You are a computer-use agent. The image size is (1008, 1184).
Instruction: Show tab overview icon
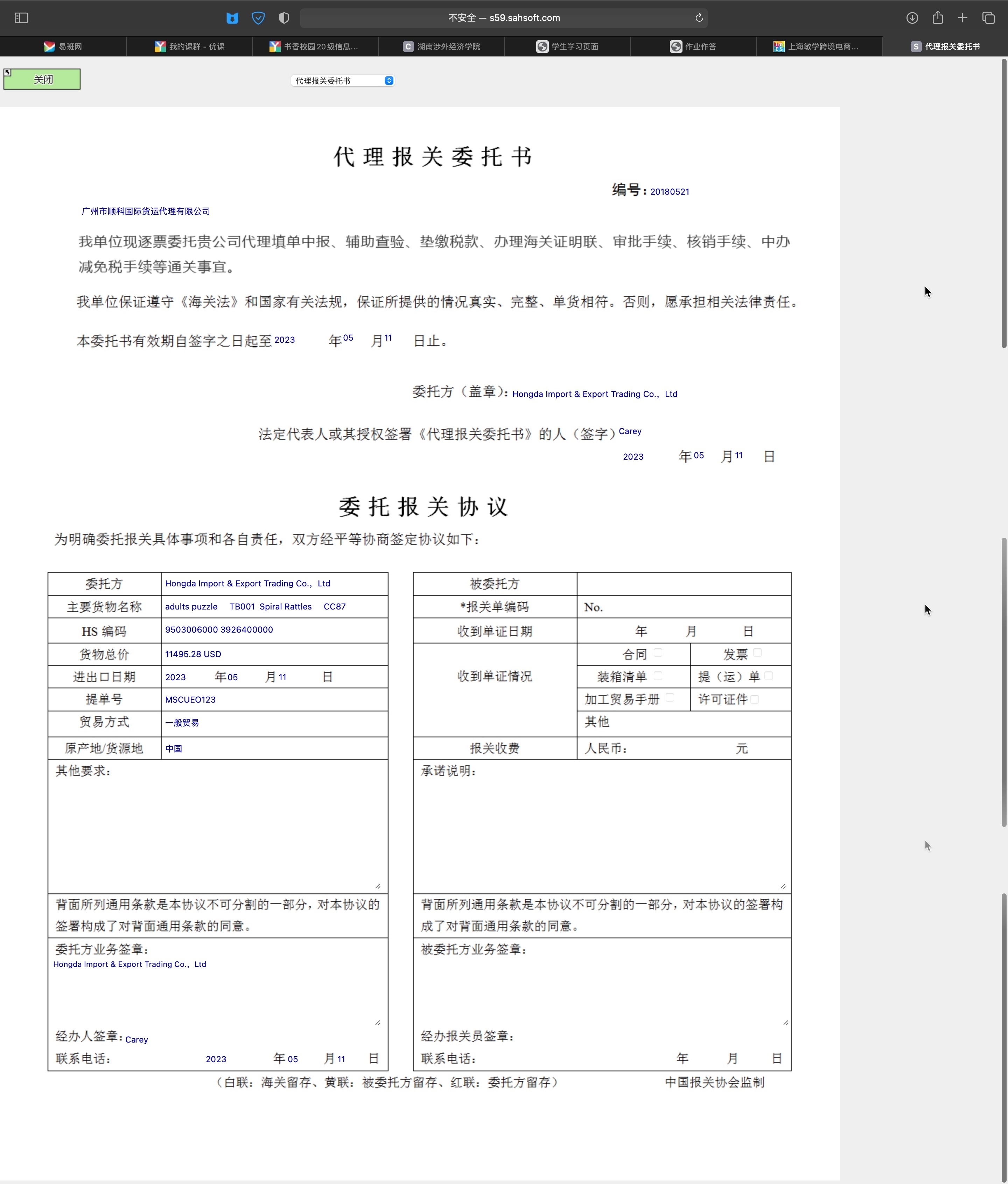click(x=988, y=18)
